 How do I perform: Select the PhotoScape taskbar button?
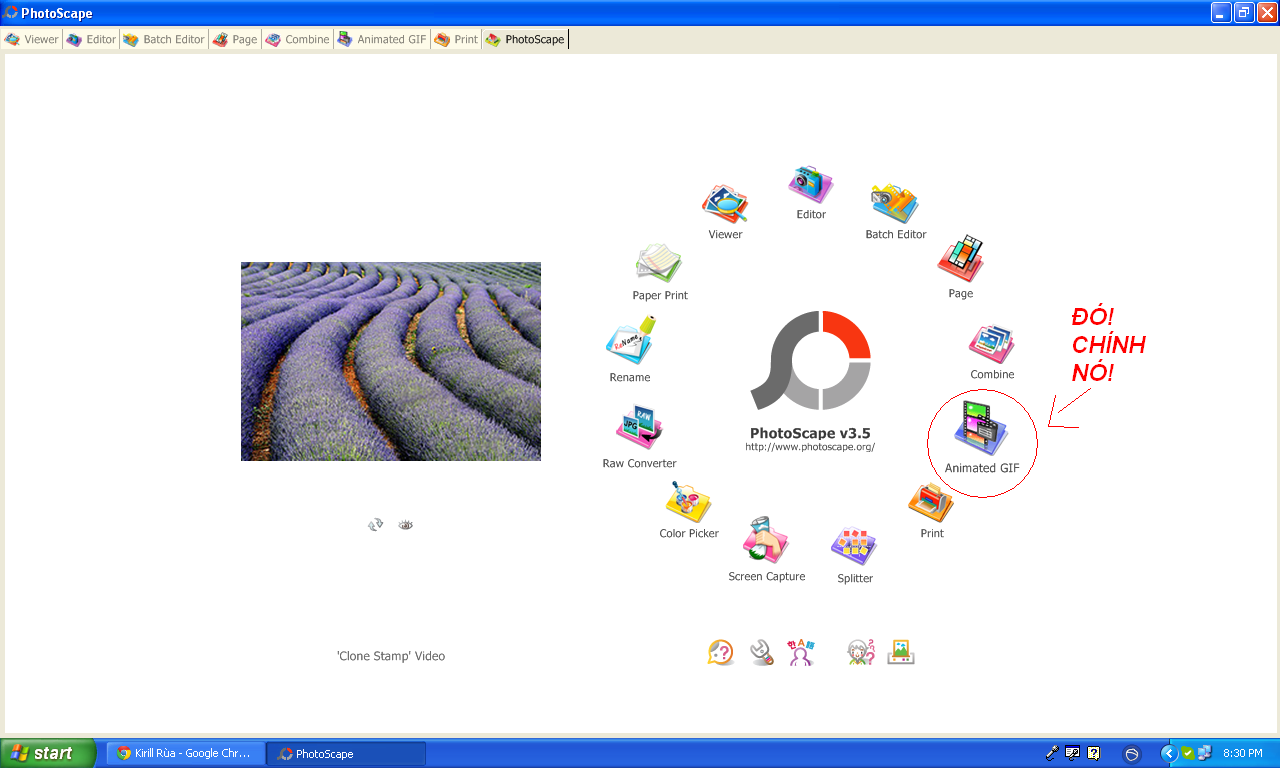coord(346,753)
